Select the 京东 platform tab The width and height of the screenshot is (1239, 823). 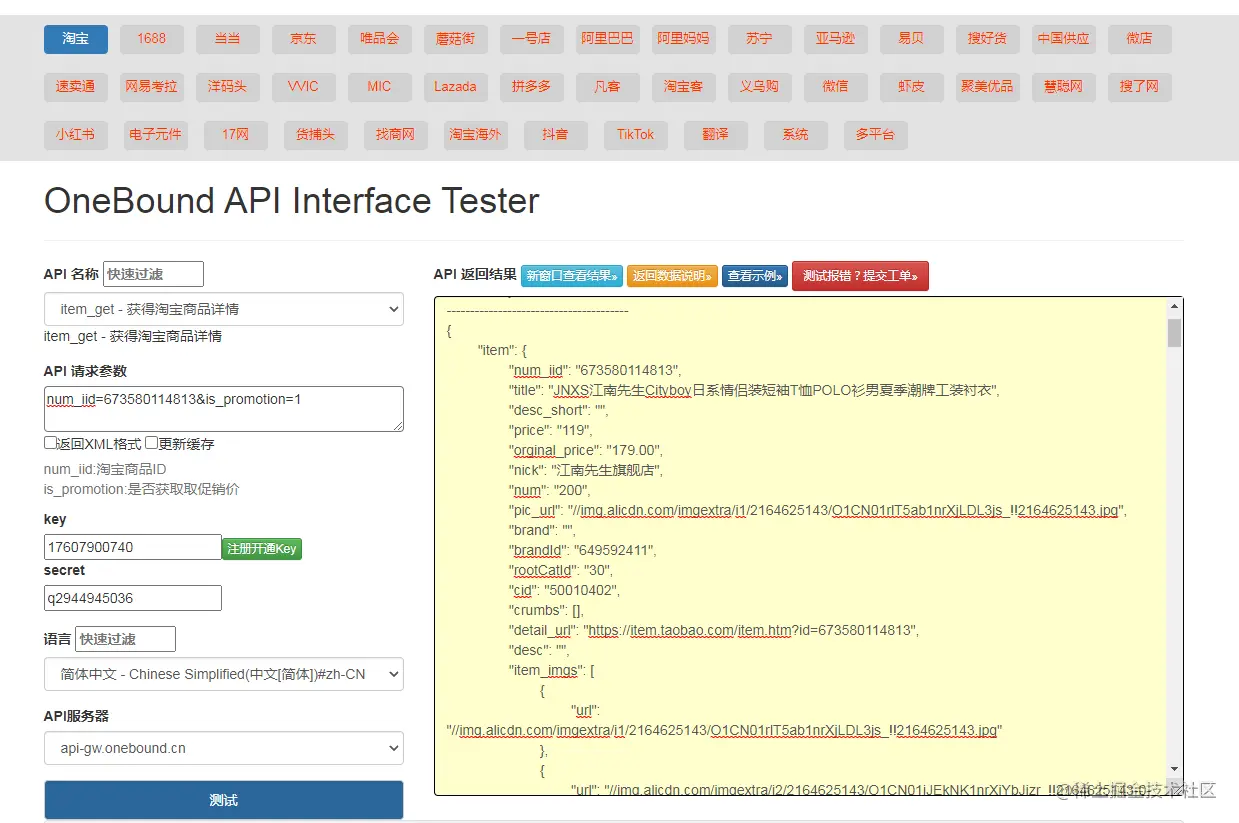[304, 39]
